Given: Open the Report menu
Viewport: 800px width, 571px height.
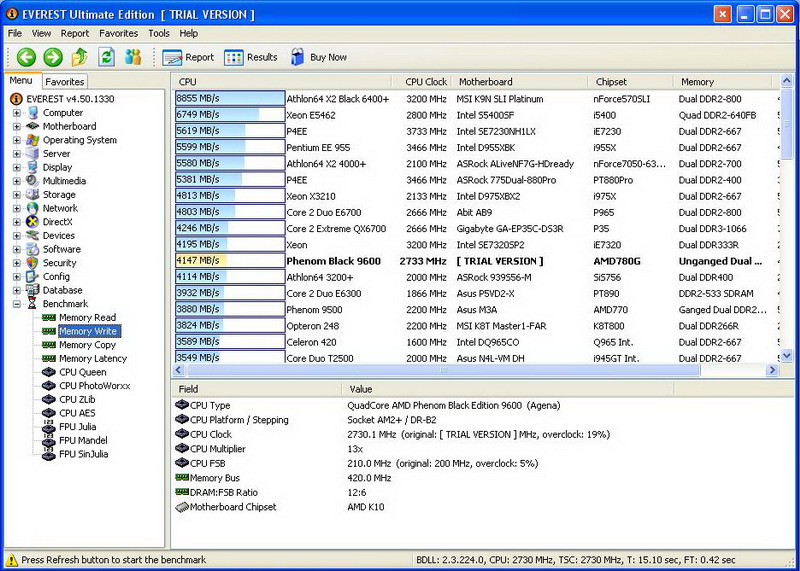Looking at the screenshot, I should tap(75, 33).
